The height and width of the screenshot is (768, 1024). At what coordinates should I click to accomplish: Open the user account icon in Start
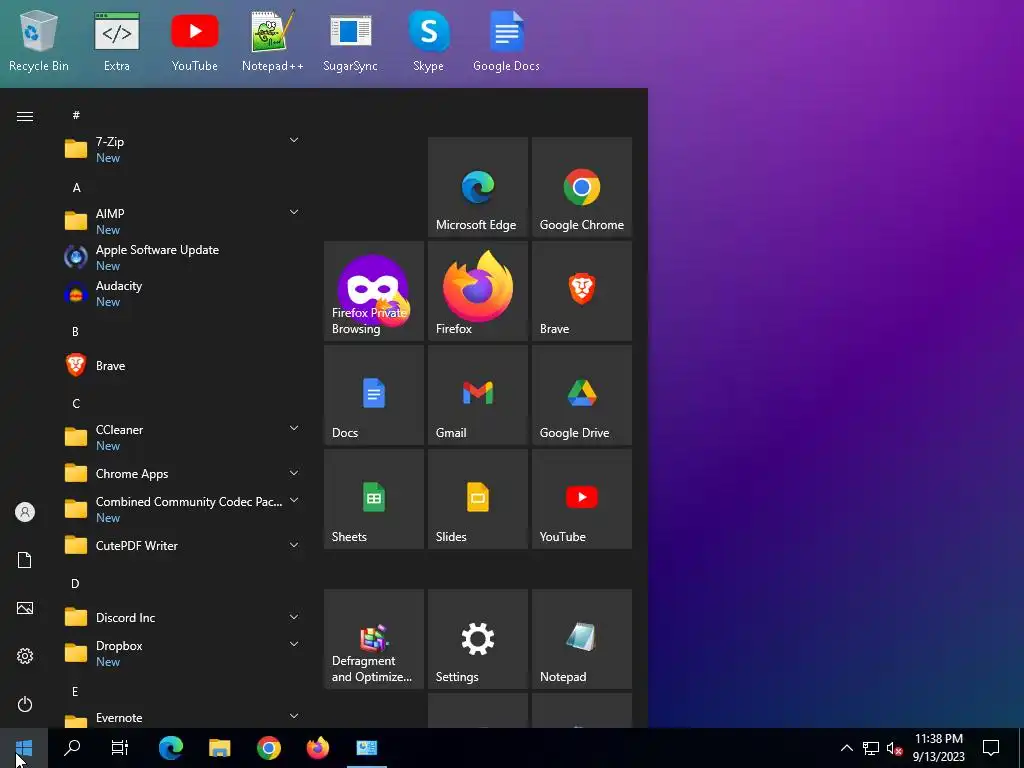25,512
